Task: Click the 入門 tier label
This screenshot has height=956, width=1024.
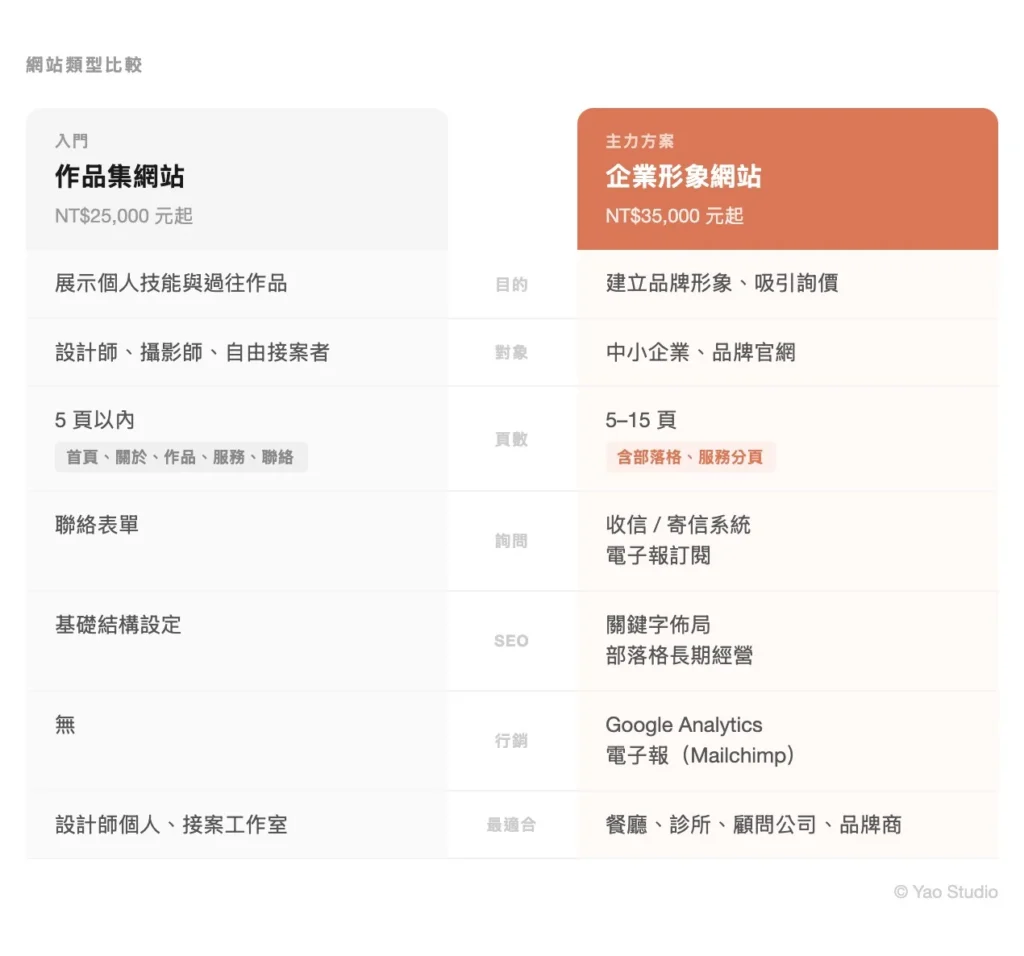Action: (x=71, y=141)
